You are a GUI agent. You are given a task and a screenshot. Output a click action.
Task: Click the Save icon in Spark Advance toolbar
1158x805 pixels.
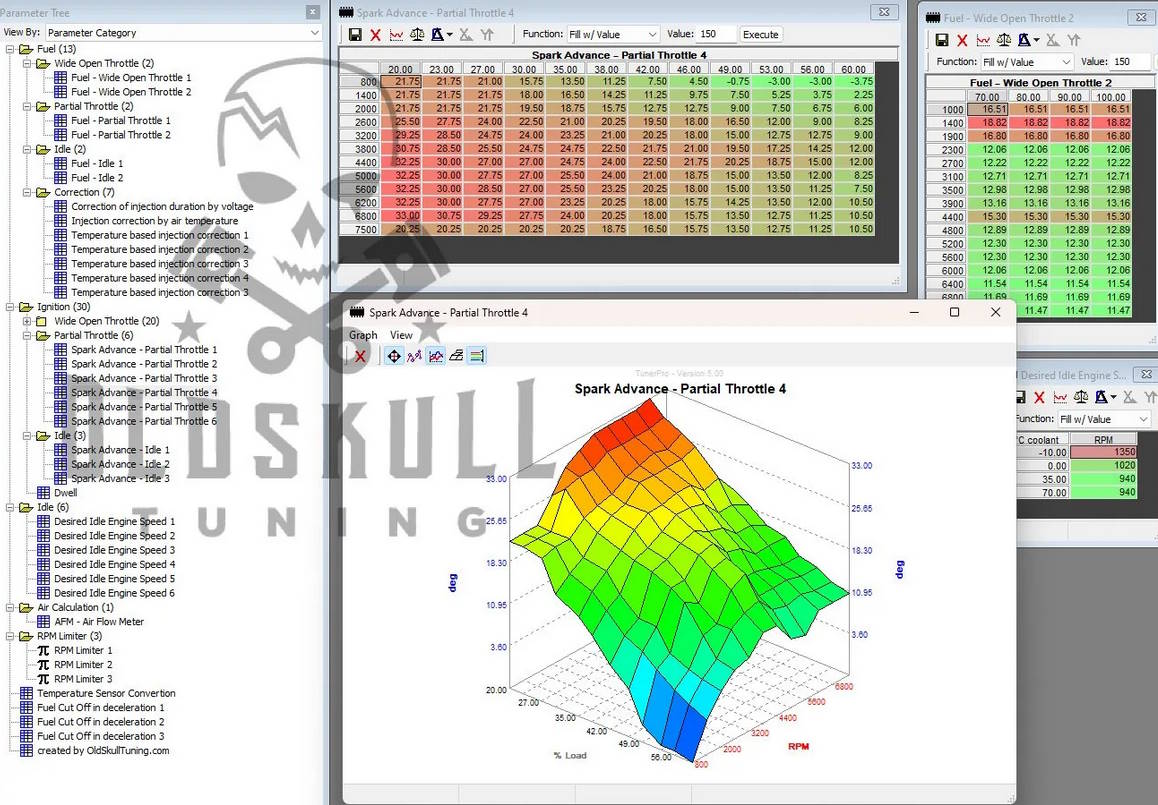pos(357,34)
